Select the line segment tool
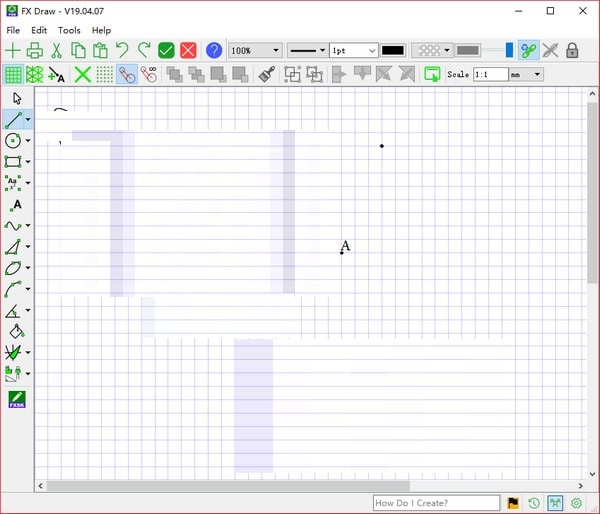 [13, 120]
